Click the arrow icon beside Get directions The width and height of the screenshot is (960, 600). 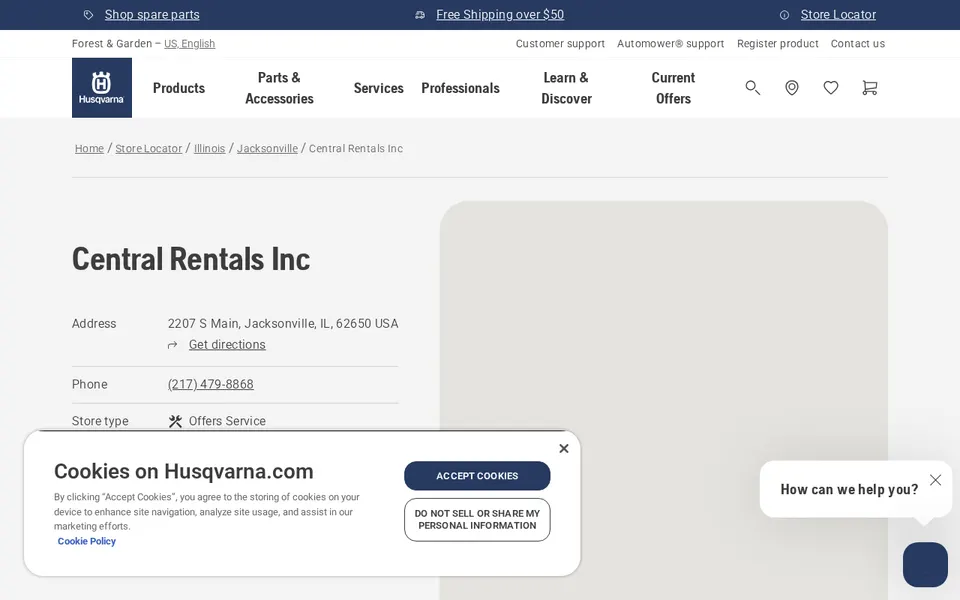(x=173, y=345)
